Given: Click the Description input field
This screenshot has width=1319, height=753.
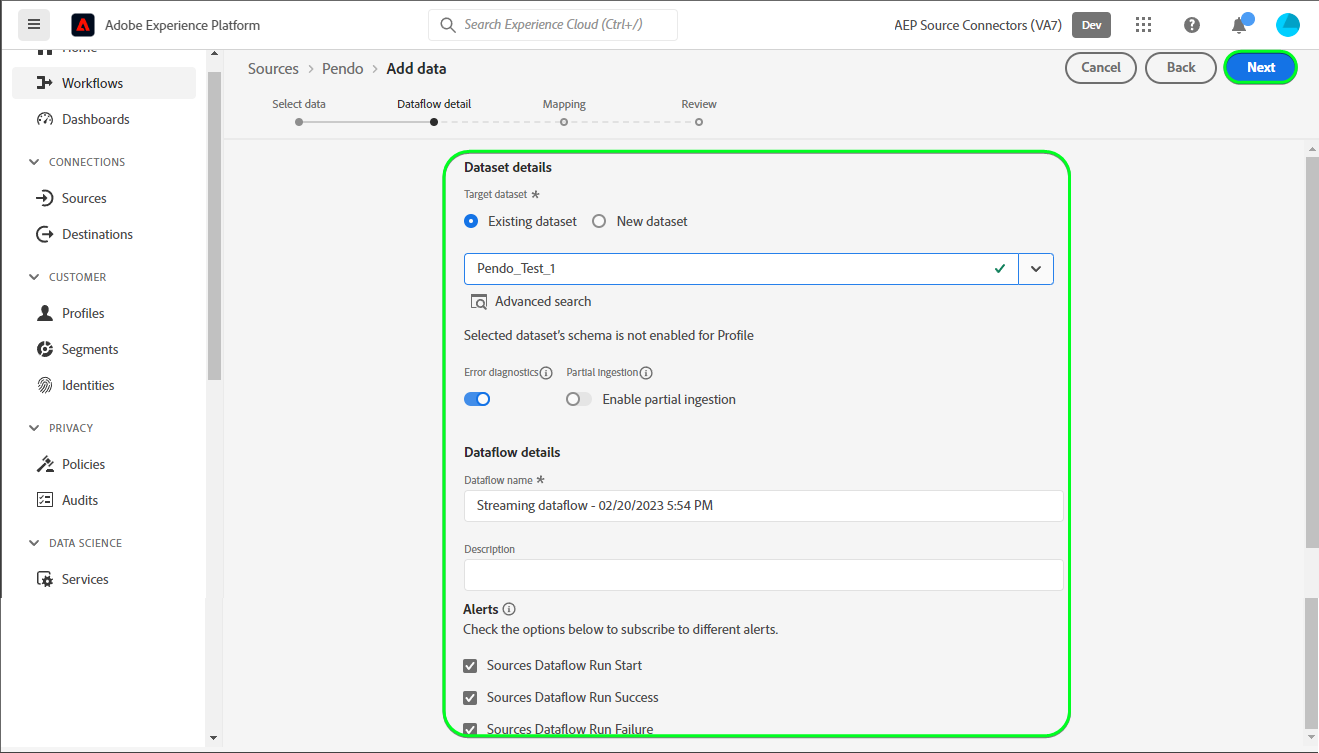Looking at the screenshot, I should tap(763, 575).
